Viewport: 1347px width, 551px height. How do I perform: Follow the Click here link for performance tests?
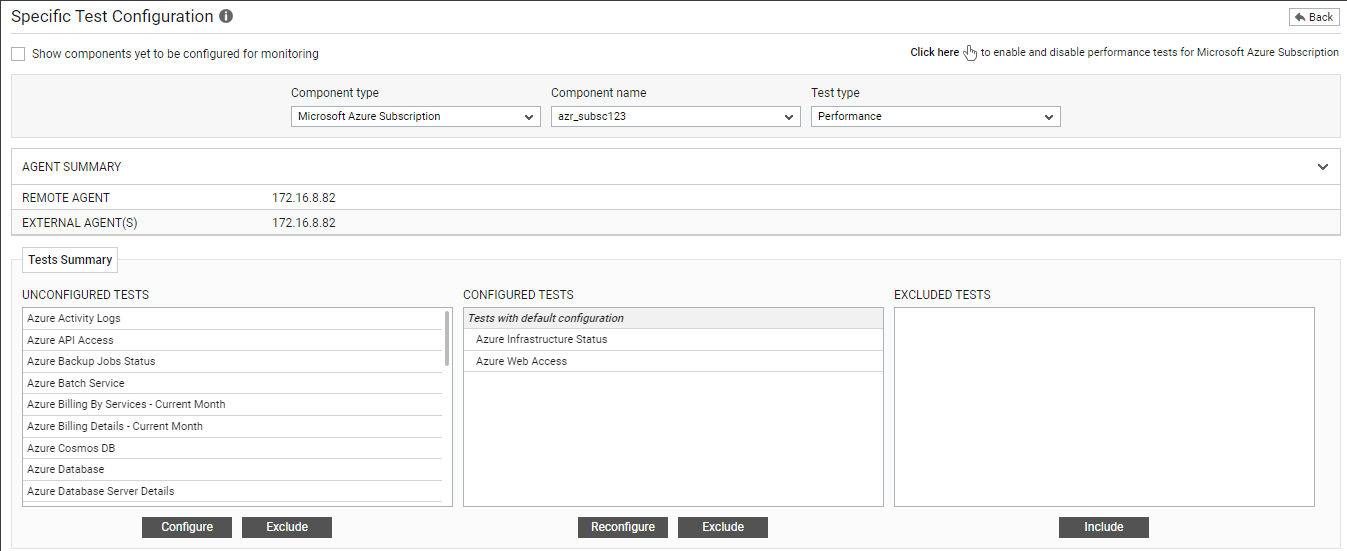pyautogui.click(x=934, y=53)
